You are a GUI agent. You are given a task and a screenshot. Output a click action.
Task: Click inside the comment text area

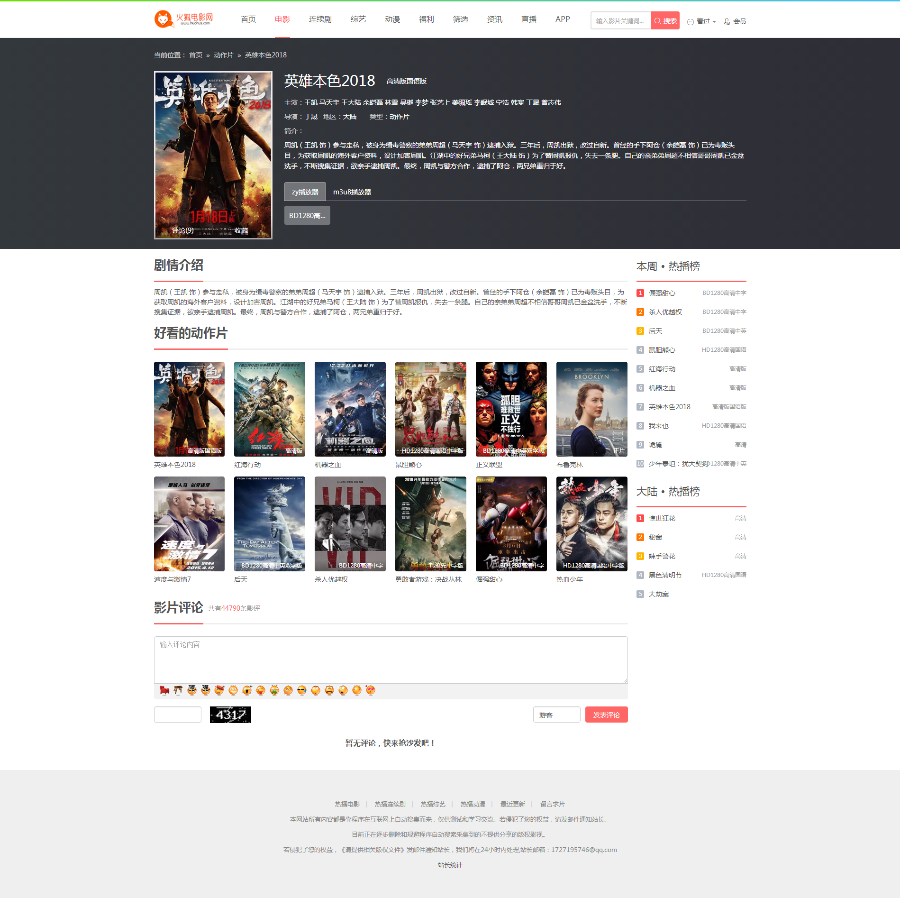[x=391, y=659]
